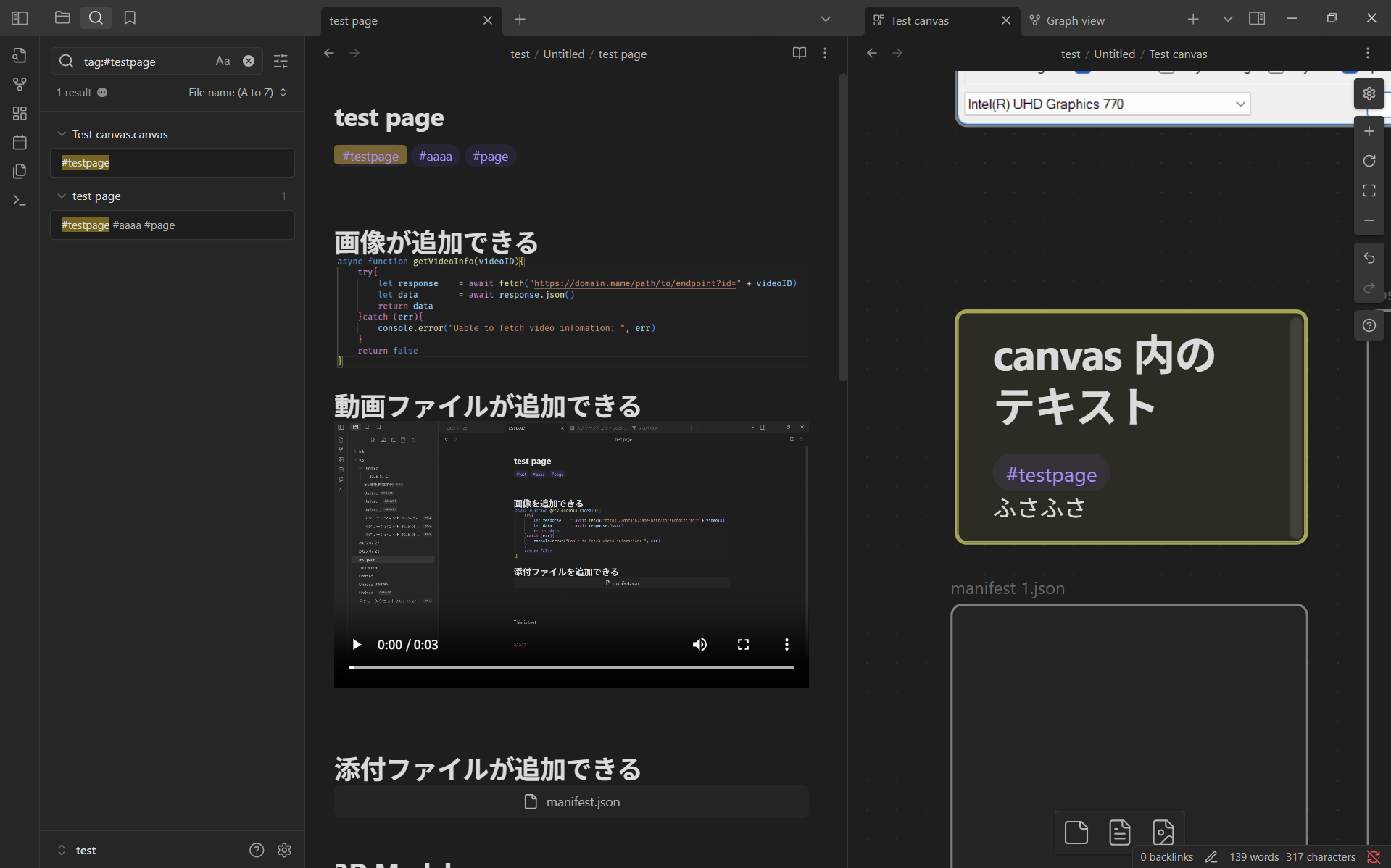Open the bookmarks panel icon

click(x=130, y=18)
